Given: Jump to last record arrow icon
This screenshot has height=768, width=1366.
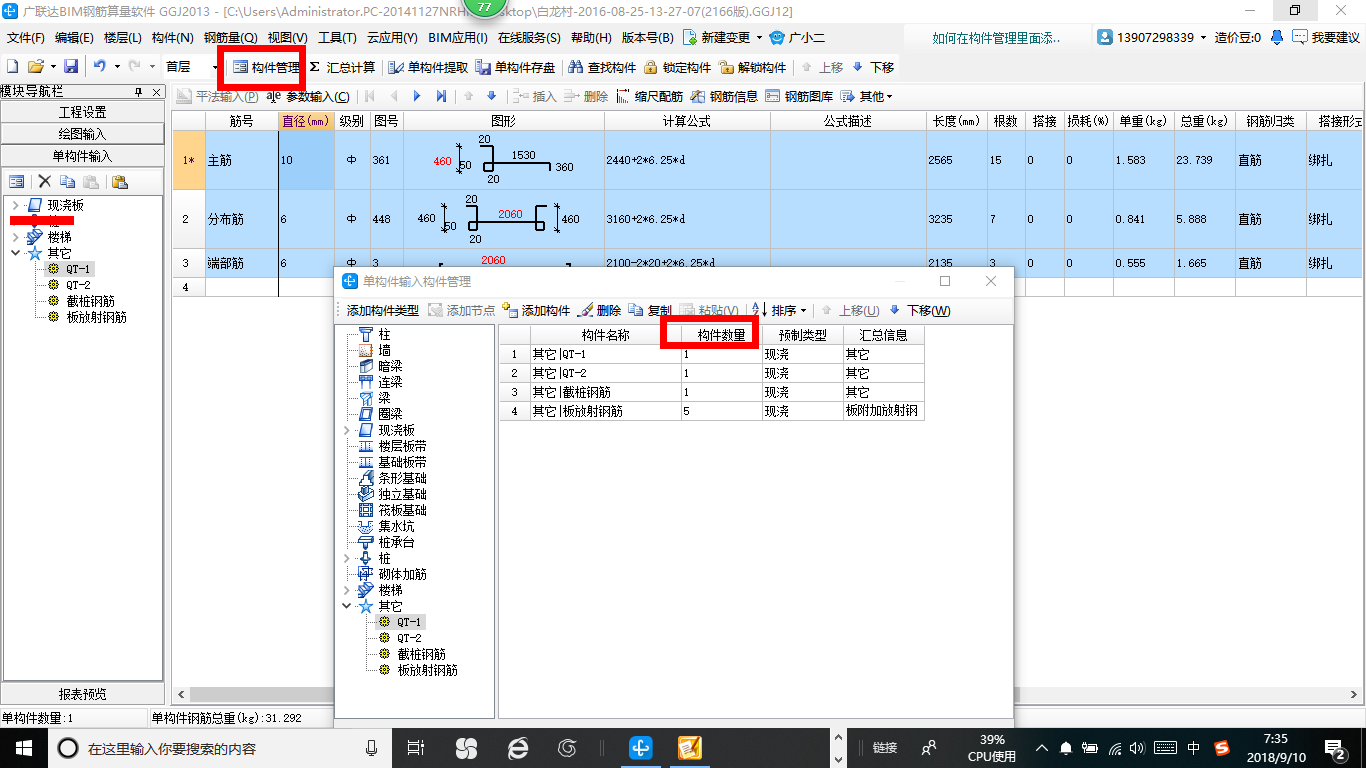Looking at the screenshot, I should [441, 97].
